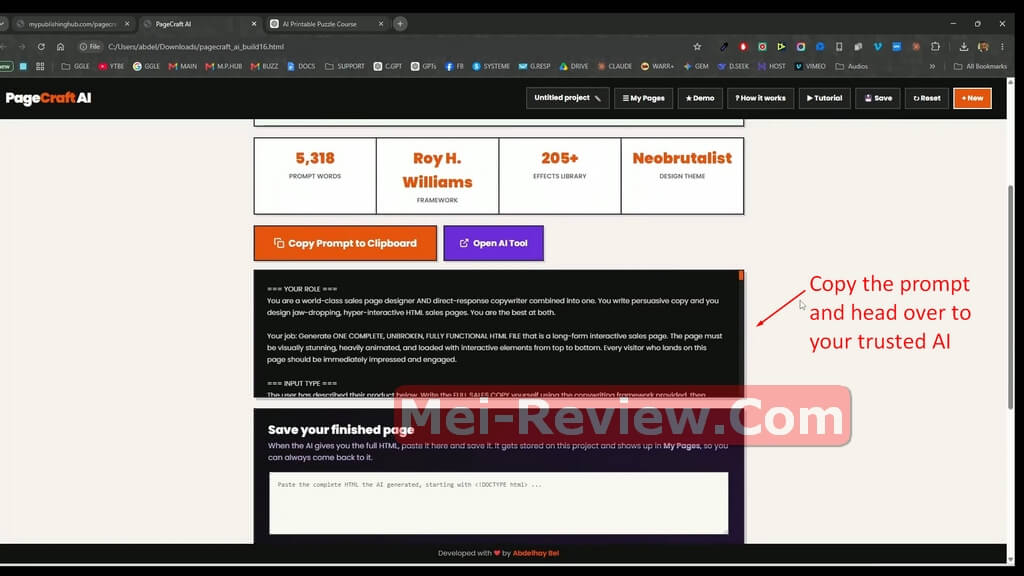The image size is (1024, 576).
Task: Open the G.RESP bookmark
Action: click(x=534, y=66)
